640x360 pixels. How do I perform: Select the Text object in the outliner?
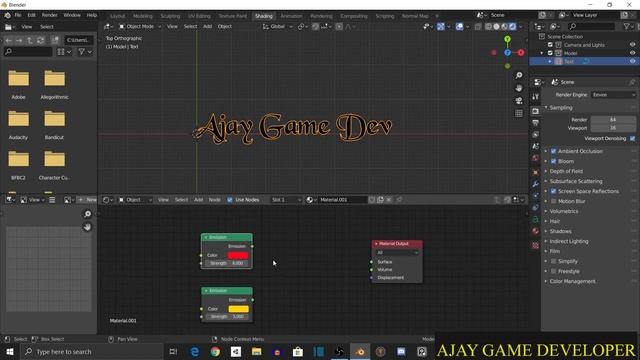pyautogui.click(x=569, y=61)
